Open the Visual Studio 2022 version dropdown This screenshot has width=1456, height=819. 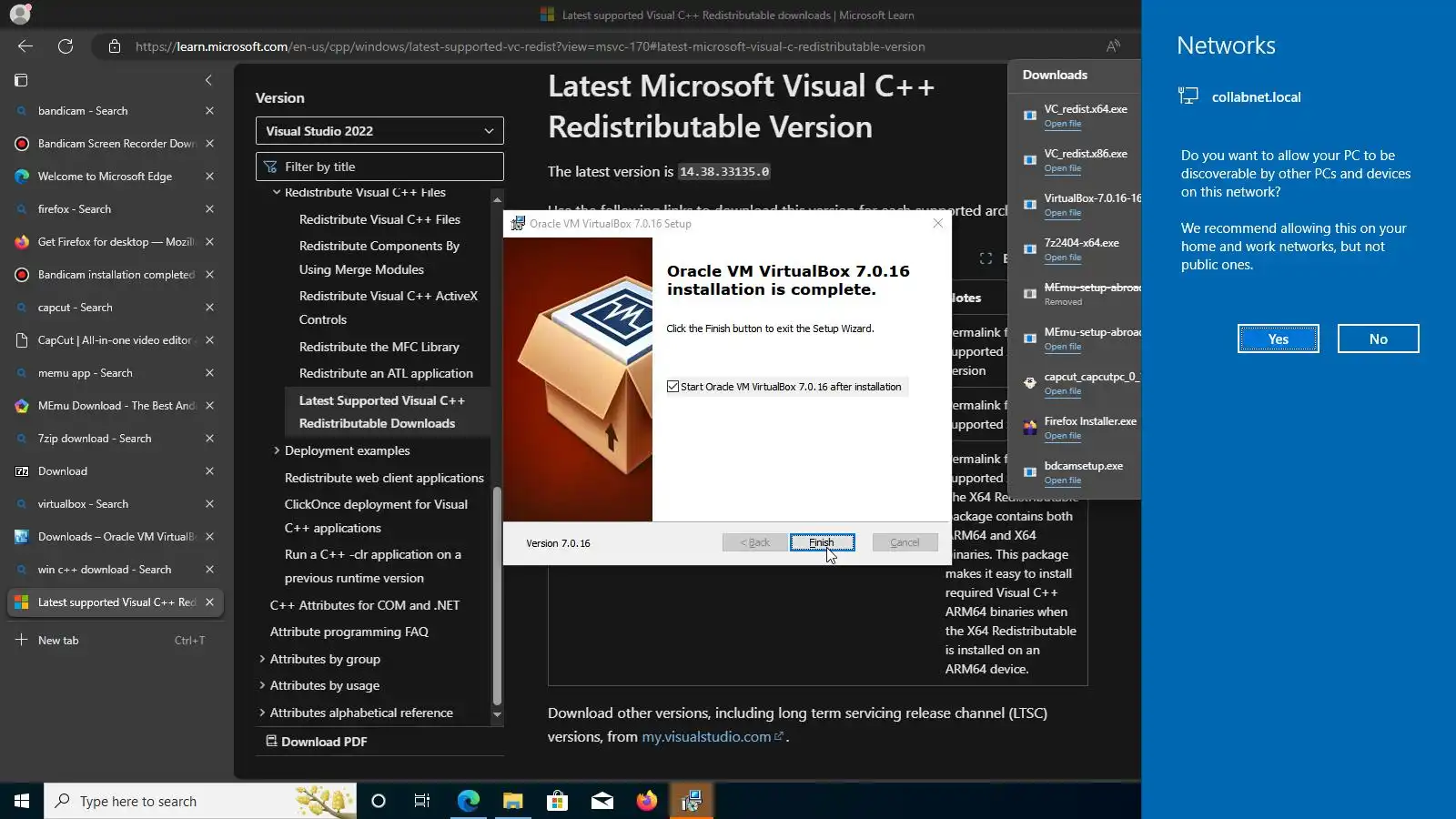(379, 131)
